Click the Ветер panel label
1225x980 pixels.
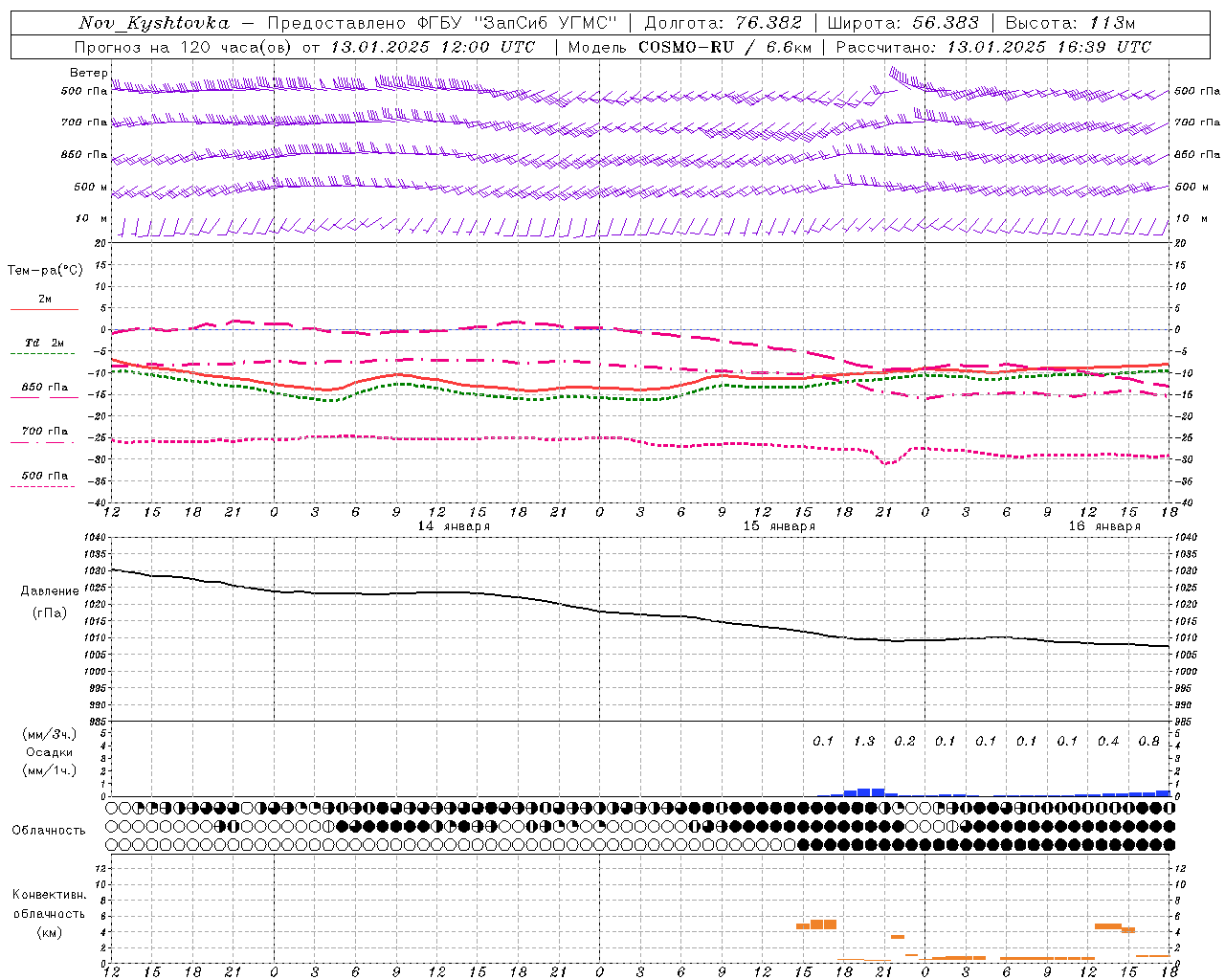click(x=88, y=73)
